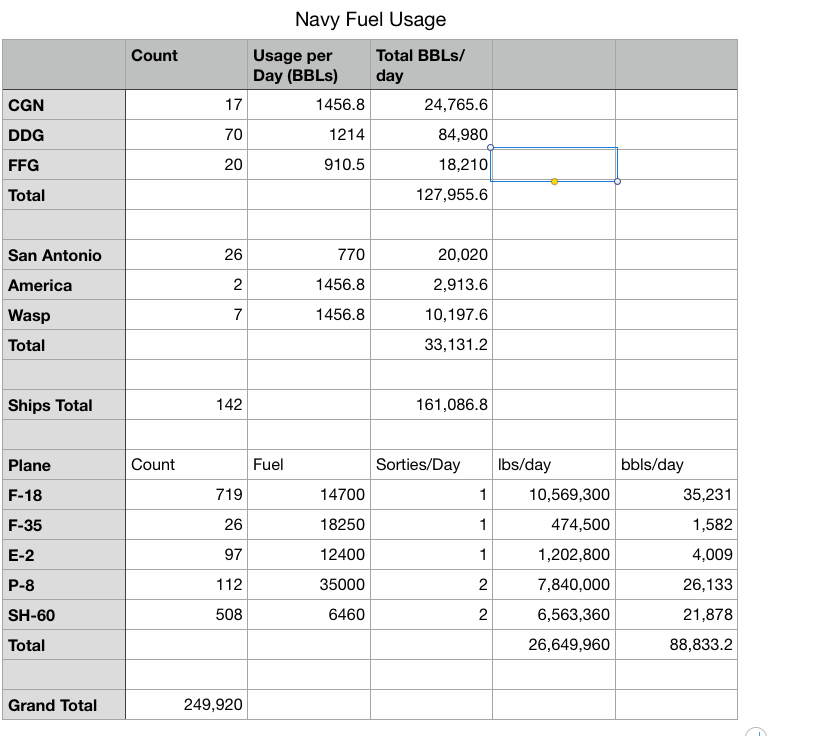Select F-18 lbs/day cell 10,569,300
This screenshot has width=822, height=736.
(554, 494)
